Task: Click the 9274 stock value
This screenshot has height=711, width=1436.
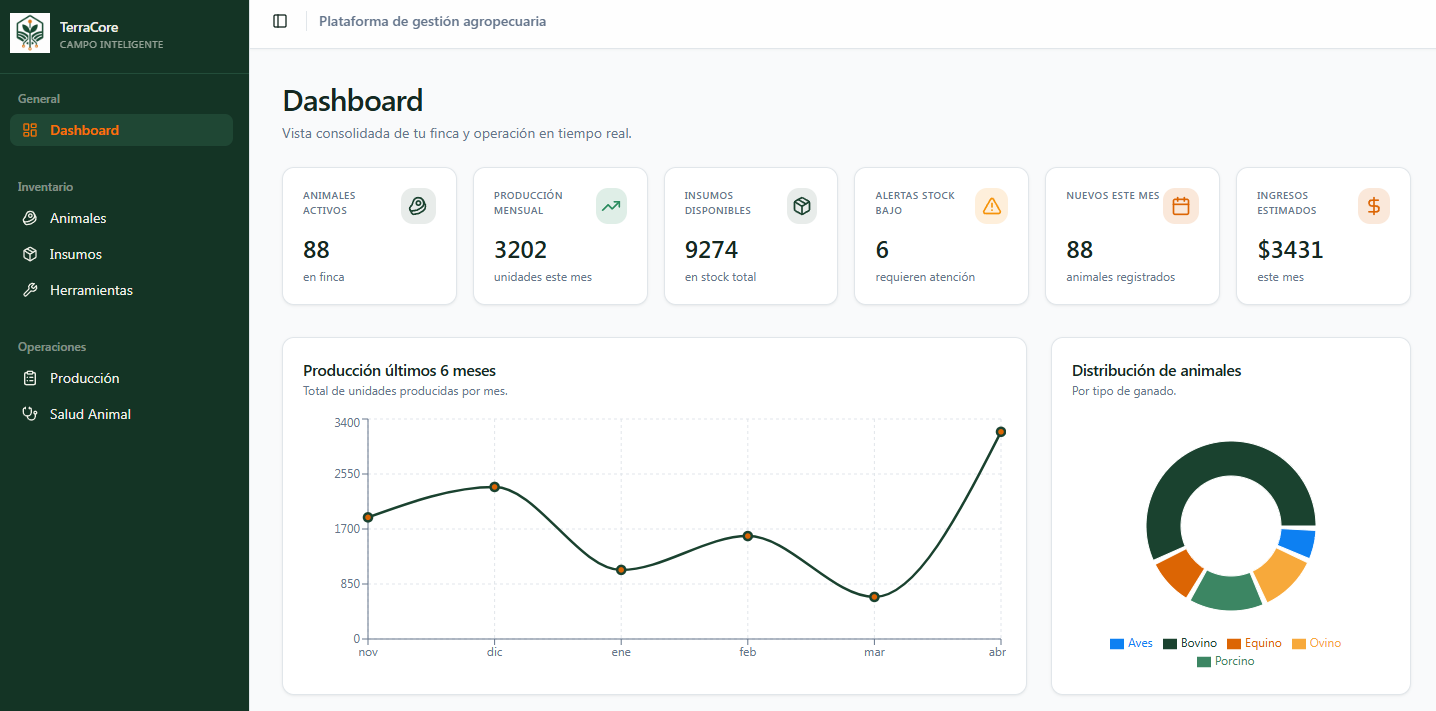Action: pyautogui.click(x=711, y=250)
